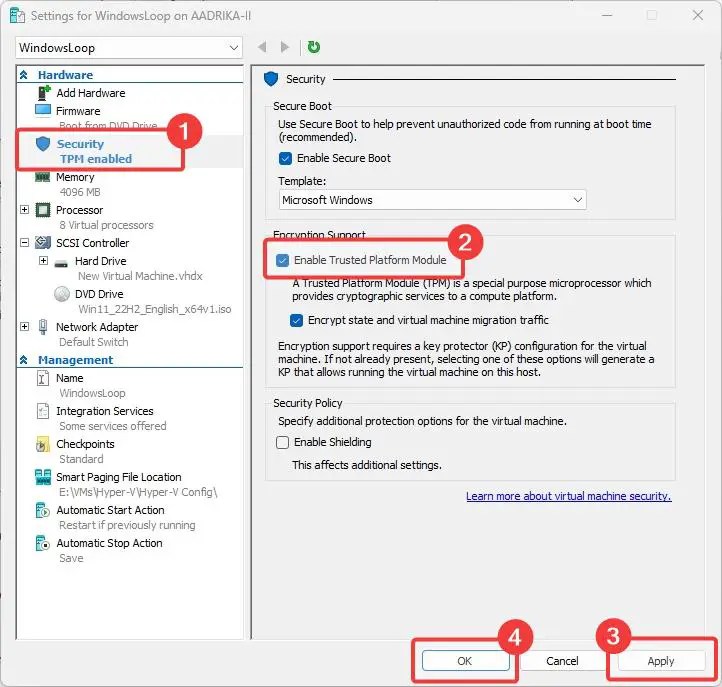722x687 pixels.
Task: Collapse the Management section chevron
Action: click(24, 360)
